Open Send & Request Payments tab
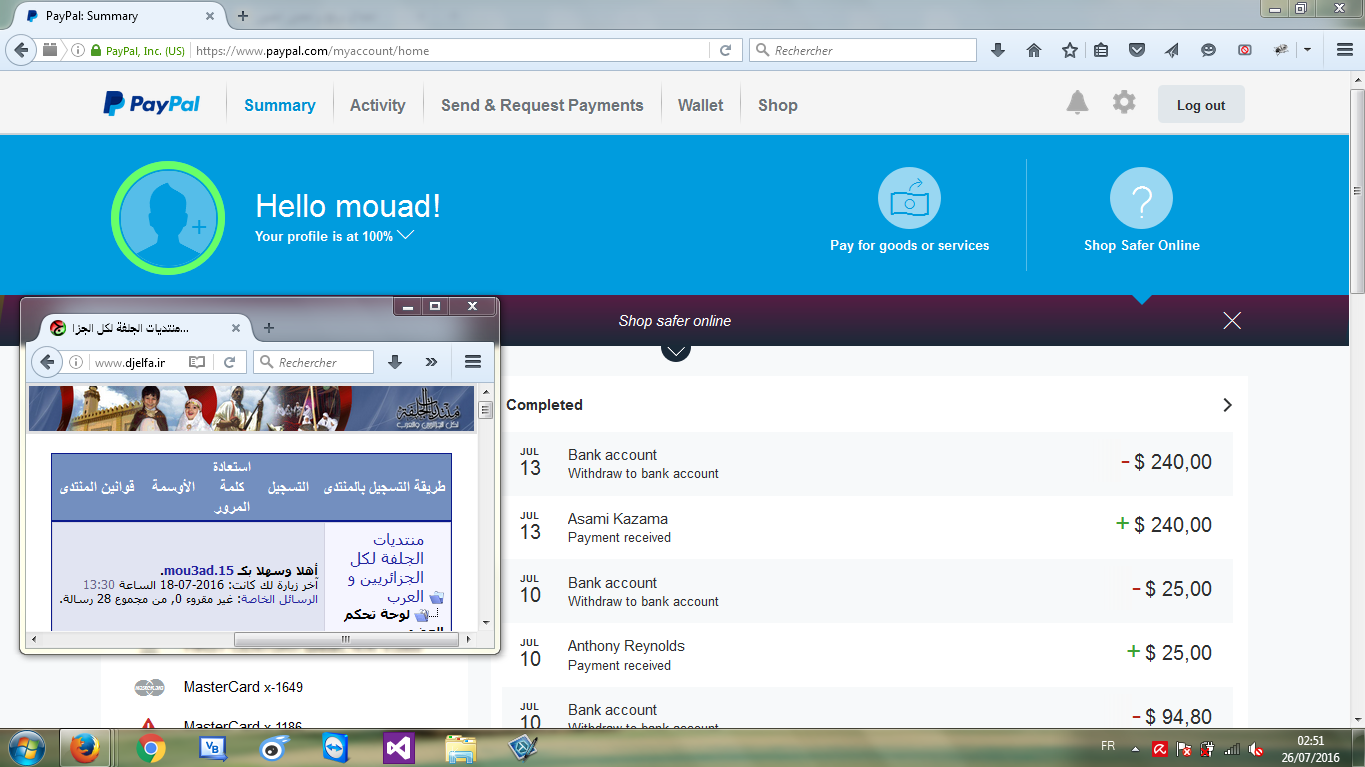Viewport: 1365px width, 767px height. (x=542, y=105)
